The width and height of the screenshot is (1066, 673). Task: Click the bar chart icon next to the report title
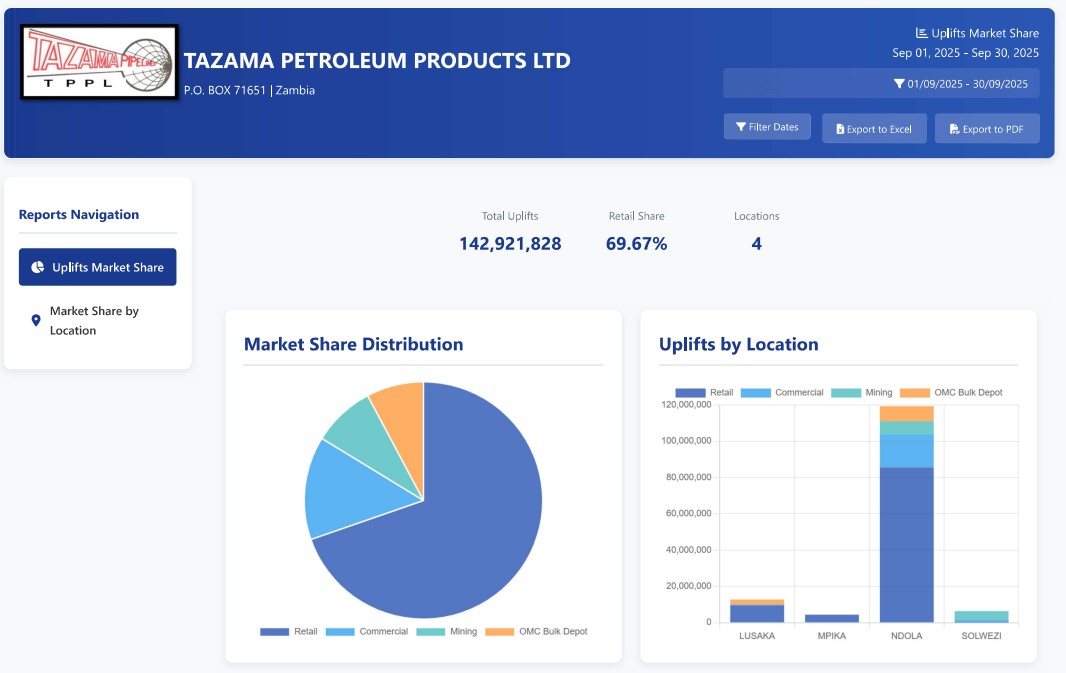pos(921,32)
